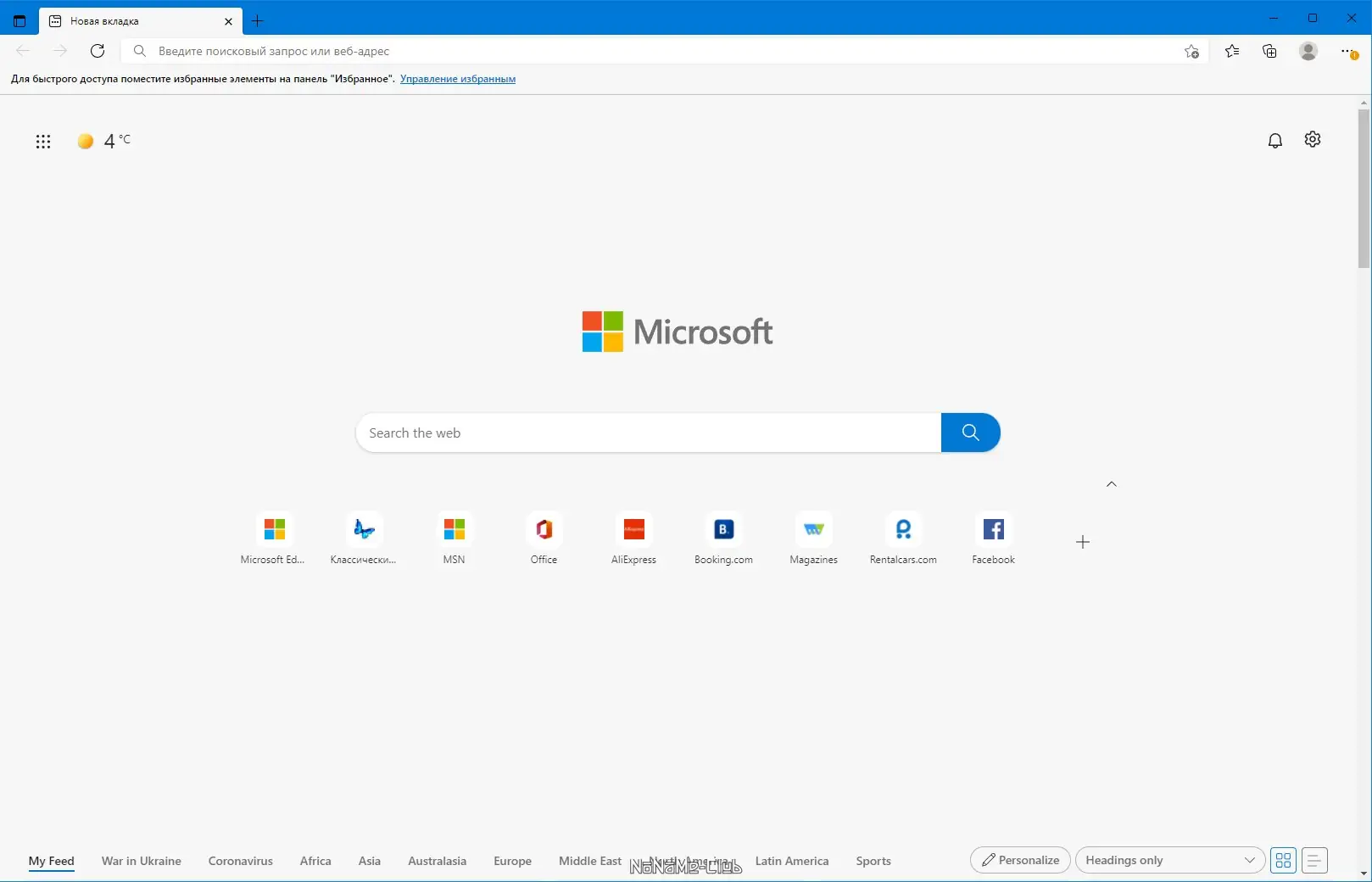The width and height of the screenshot is (1372, 882).
Task: Open the user profile avatar
Action: (1308, 51)
